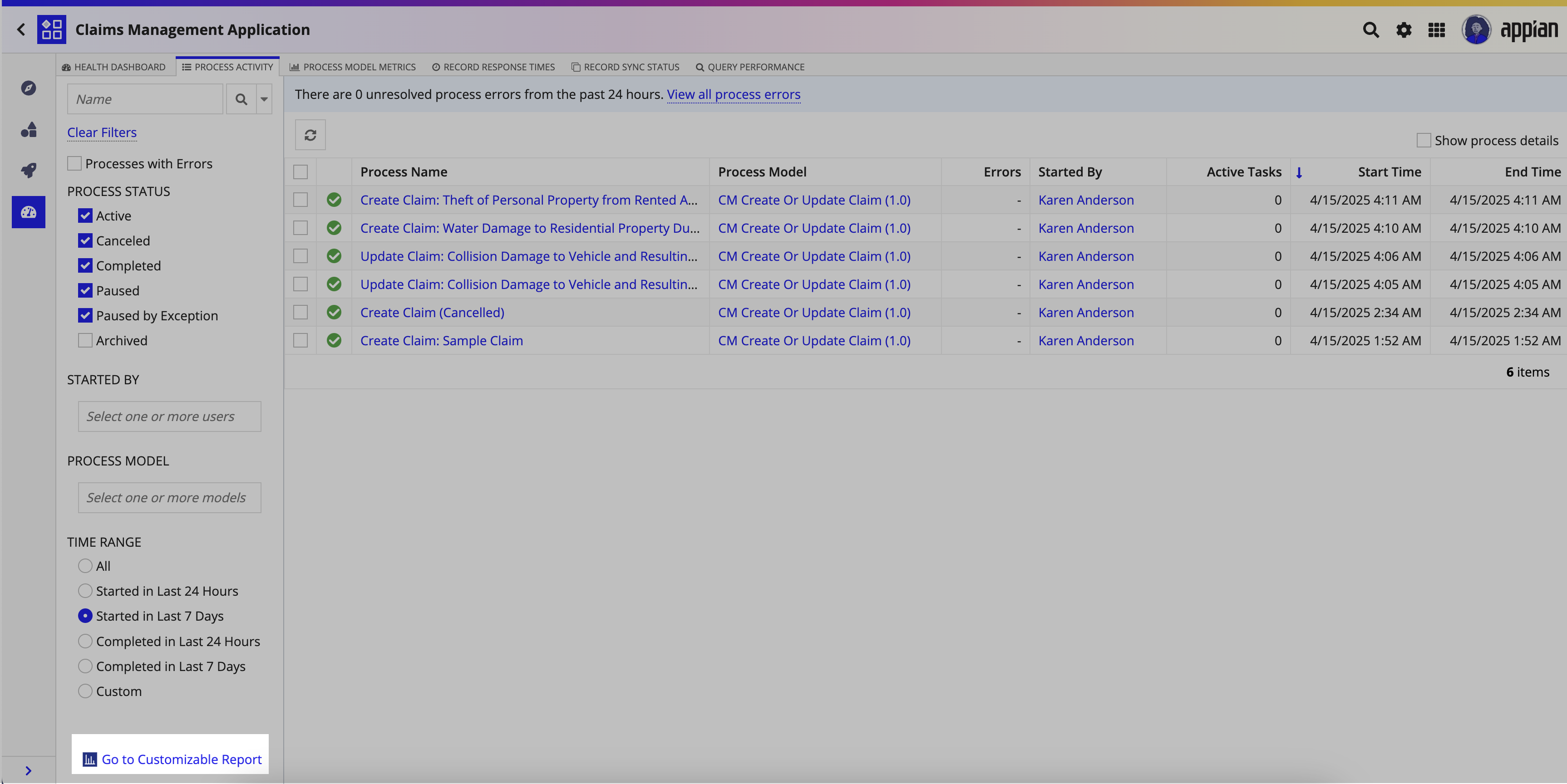Open the user profile avatar
1567x784 pixels.
(1476, 29)
